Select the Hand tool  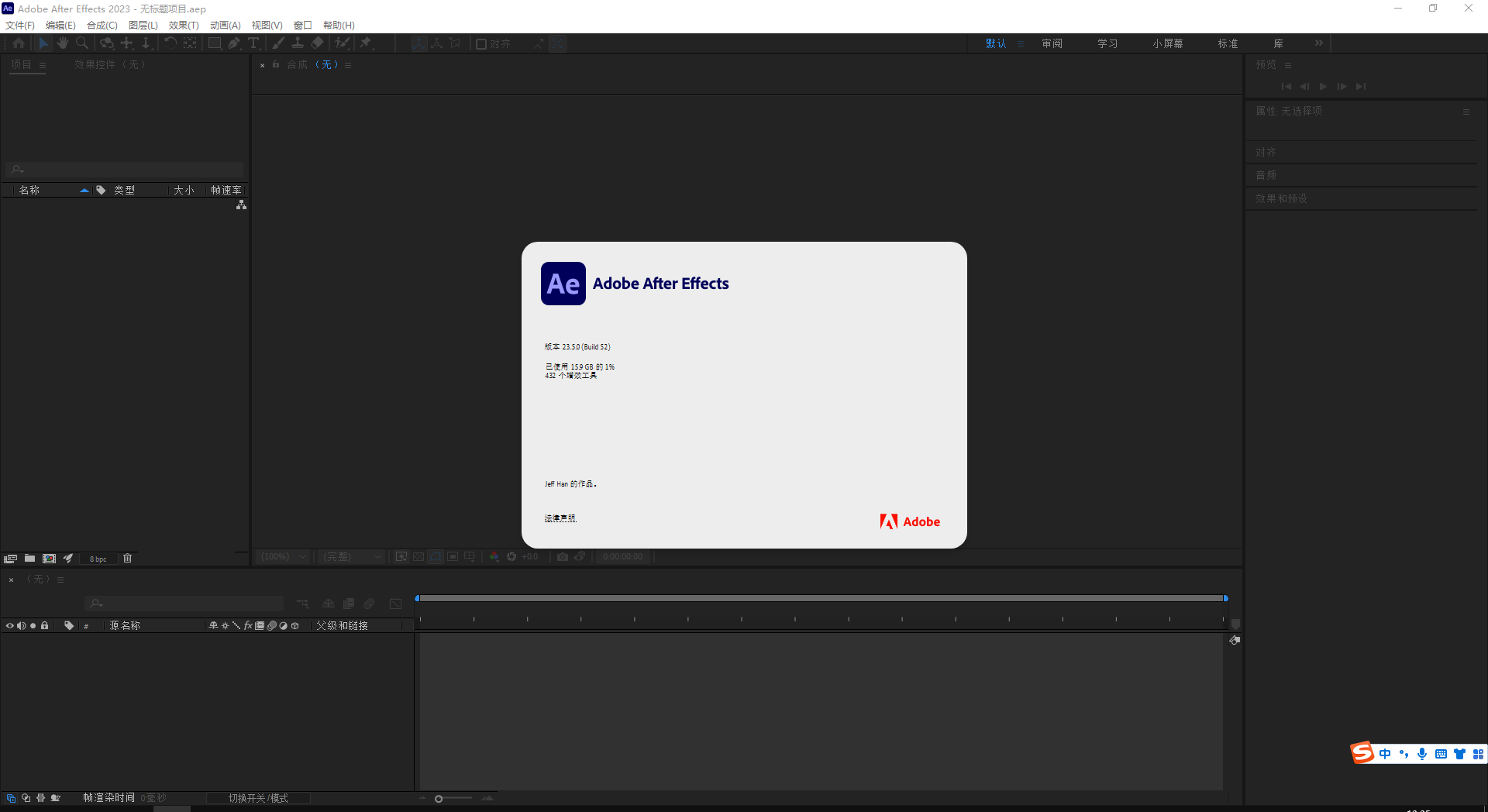[63, 43]
